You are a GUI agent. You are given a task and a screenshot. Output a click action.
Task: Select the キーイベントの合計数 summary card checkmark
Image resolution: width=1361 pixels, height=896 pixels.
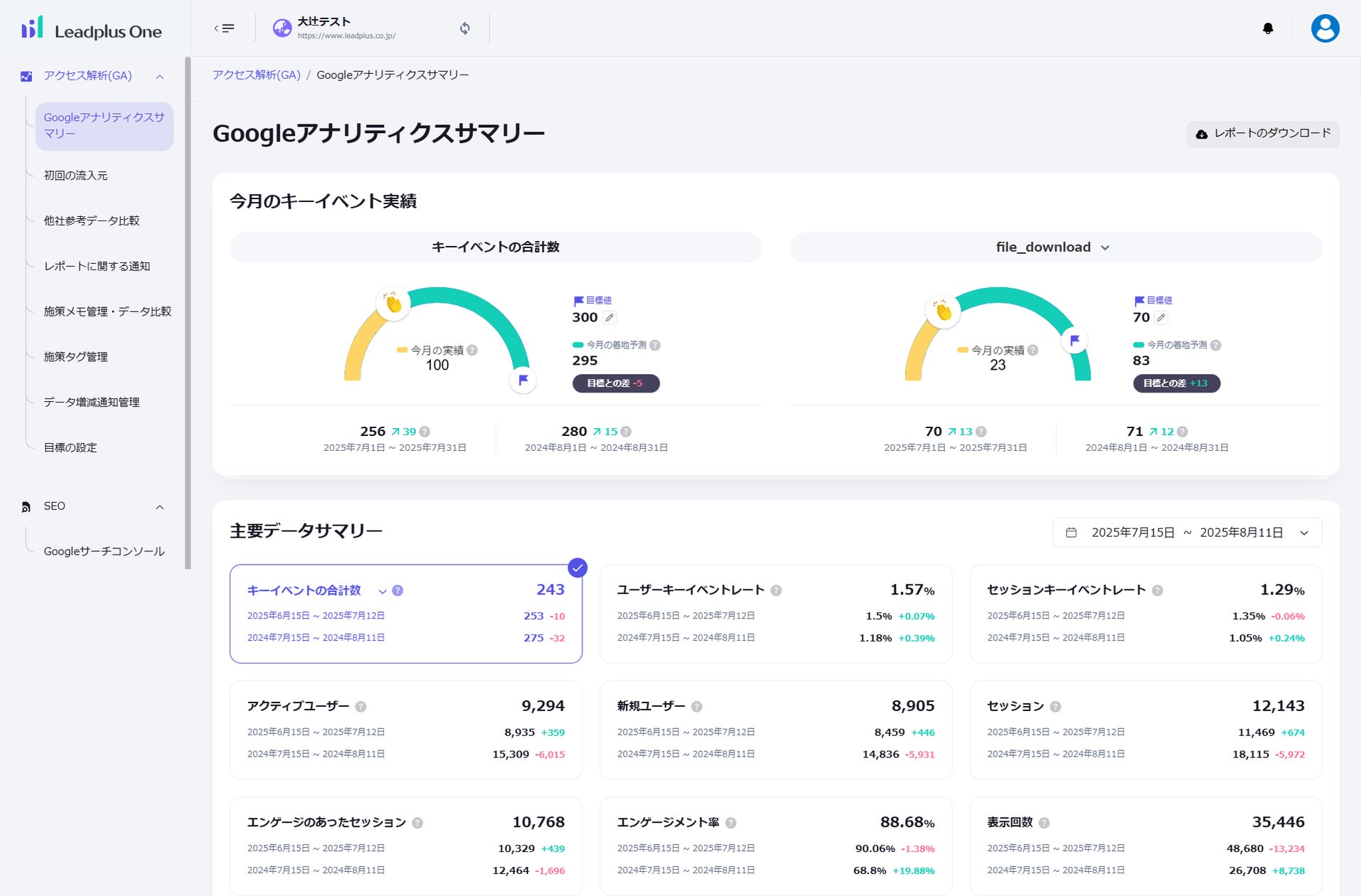click(577, 568)
